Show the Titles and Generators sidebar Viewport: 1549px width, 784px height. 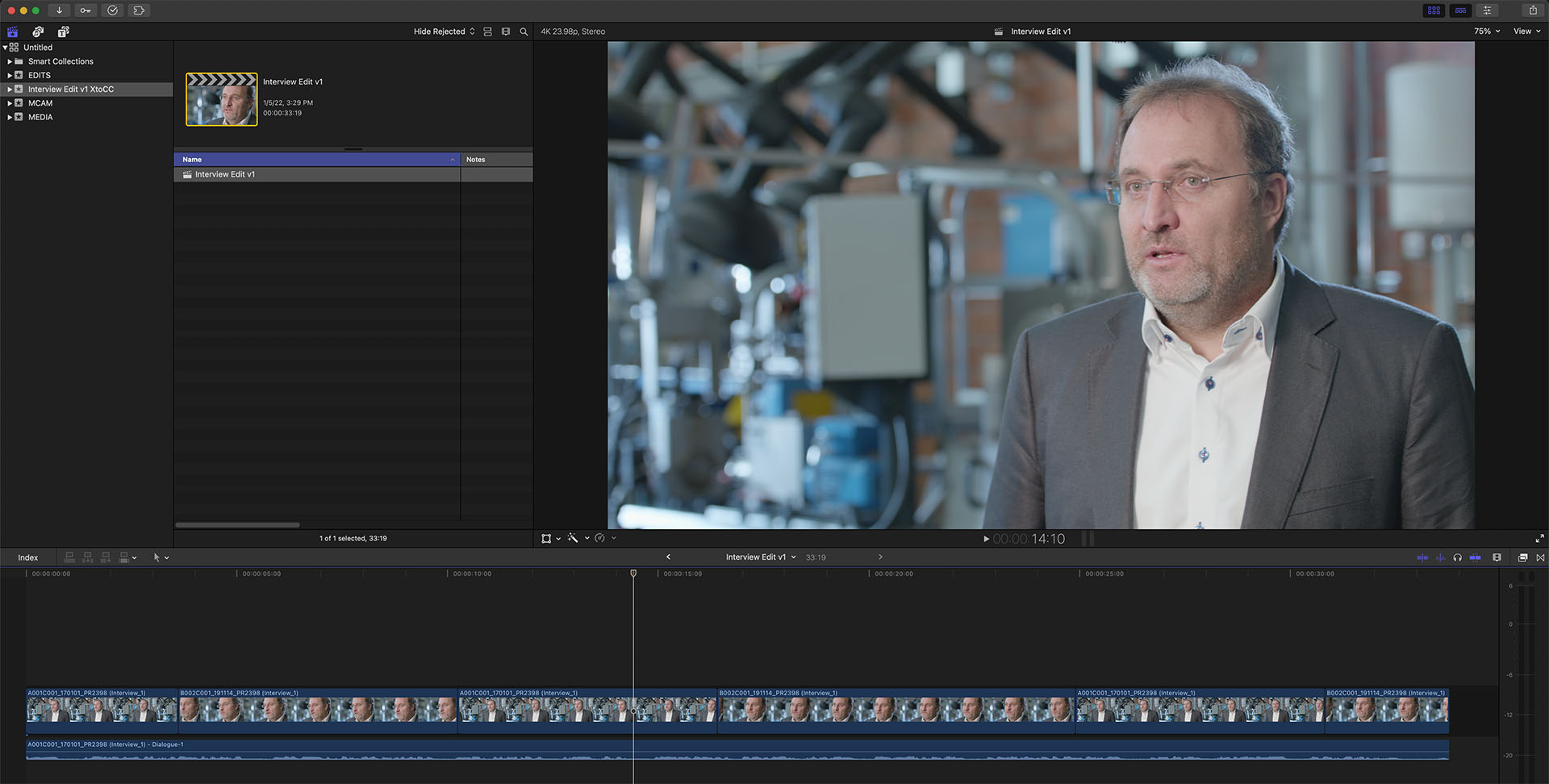[63, 31]
